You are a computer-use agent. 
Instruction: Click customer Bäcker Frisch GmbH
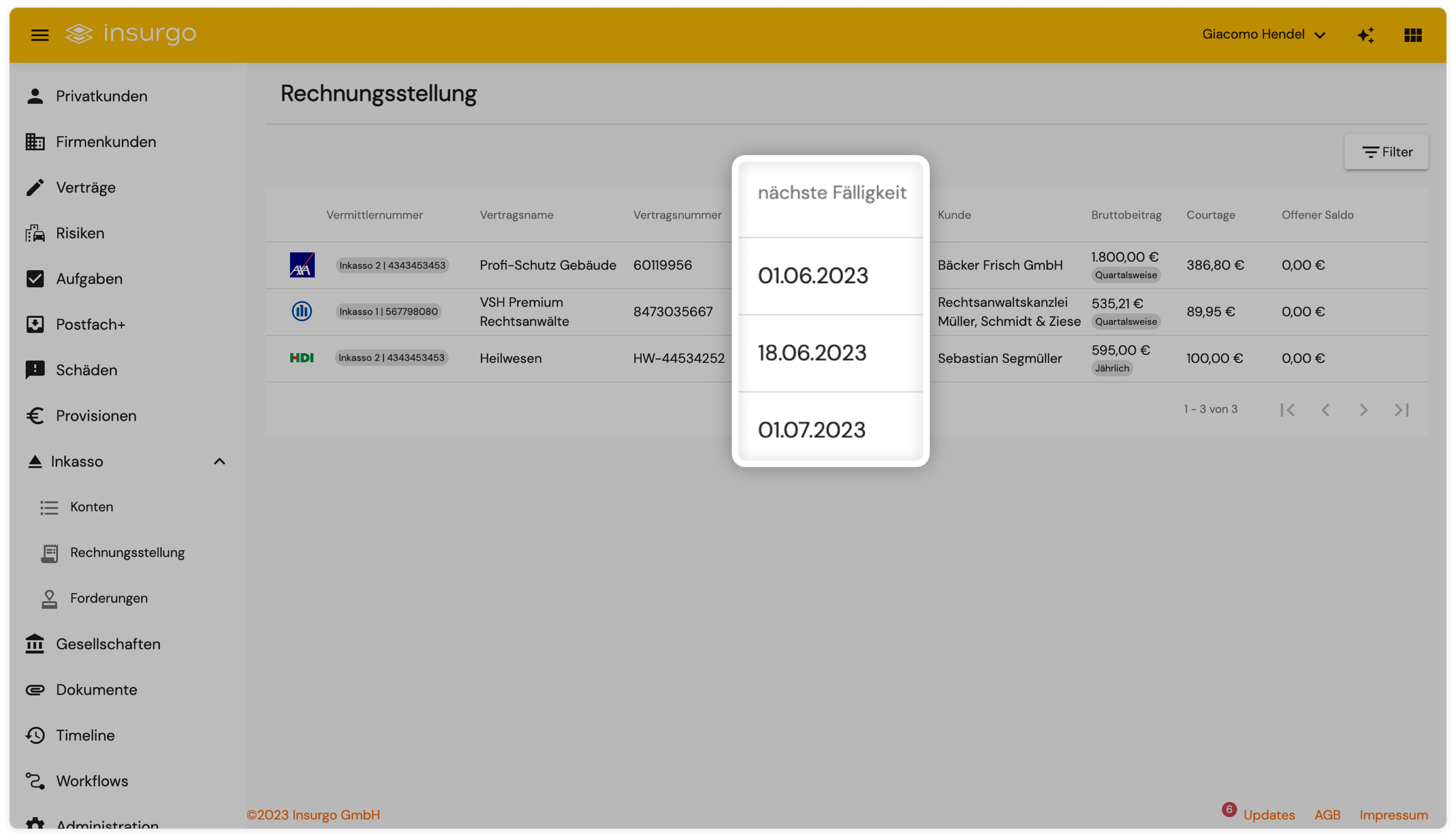[x=1000, y=265]
